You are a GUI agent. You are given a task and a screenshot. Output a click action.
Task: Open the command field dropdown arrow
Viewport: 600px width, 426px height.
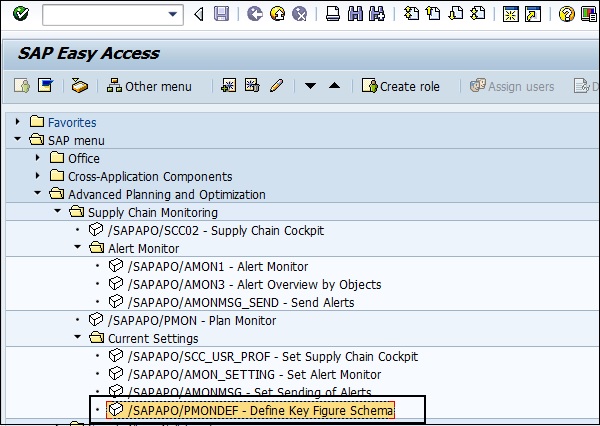pyautogui.click(x=173, y=15)
